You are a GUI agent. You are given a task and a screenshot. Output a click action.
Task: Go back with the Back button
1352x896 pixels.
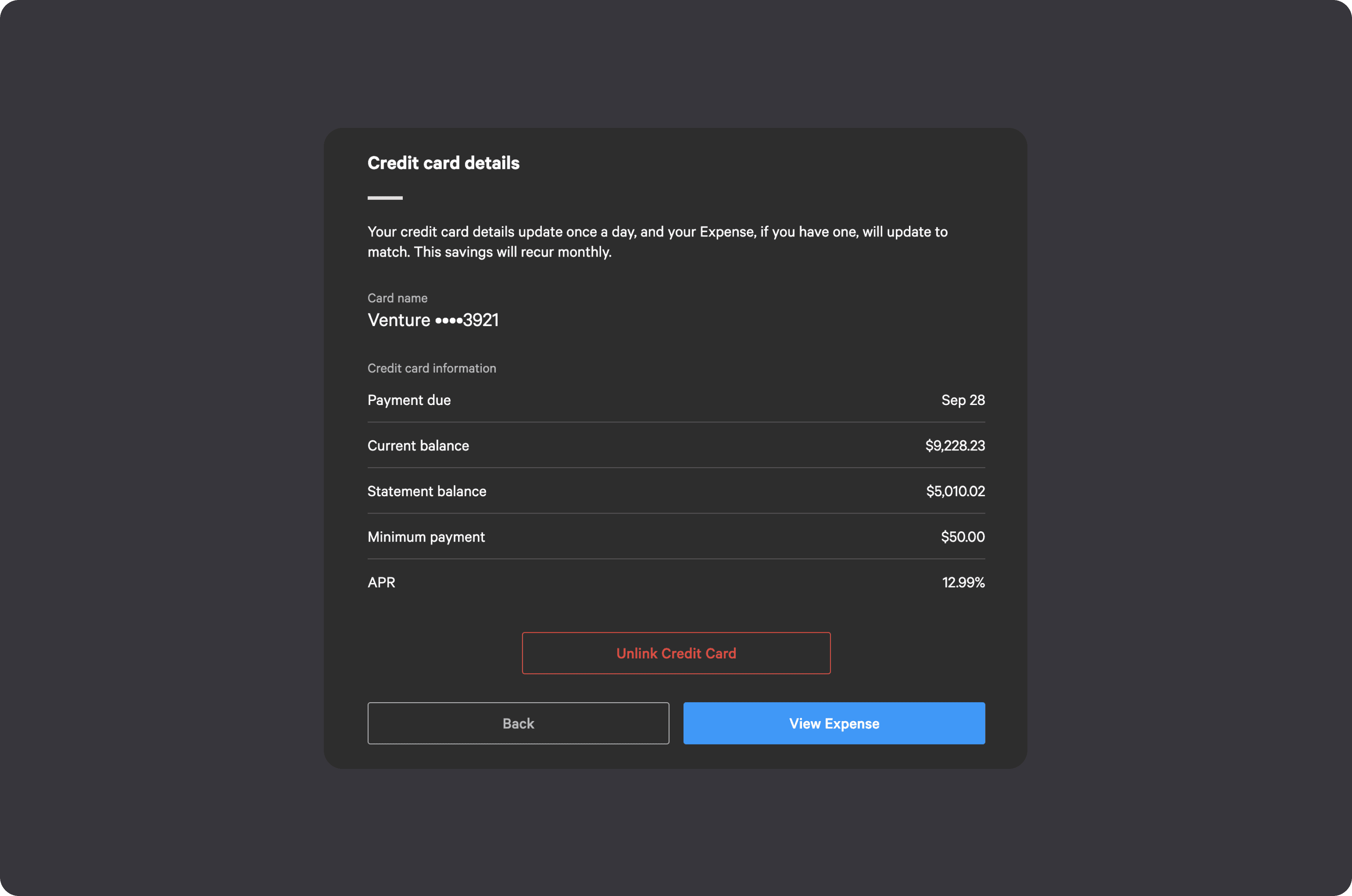click(x=518, y=724)
